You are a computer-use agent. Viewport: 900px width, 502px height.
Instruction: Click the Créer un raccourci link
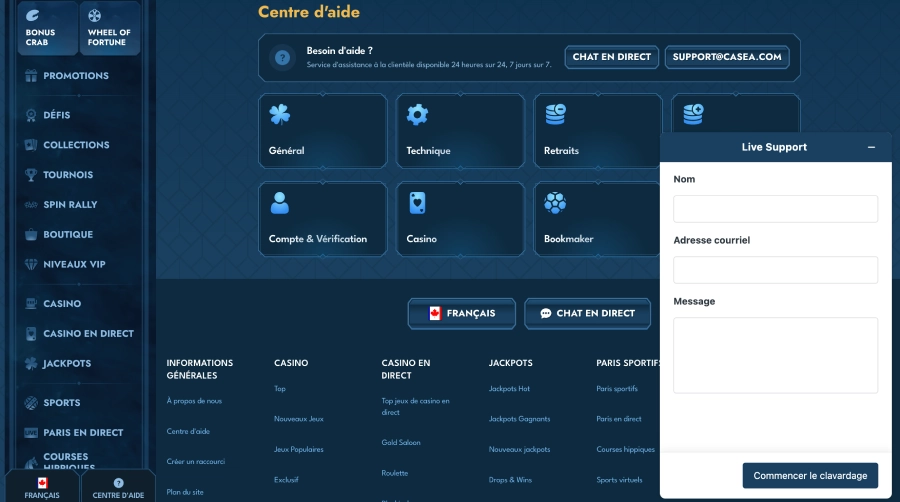click(196, 461)
